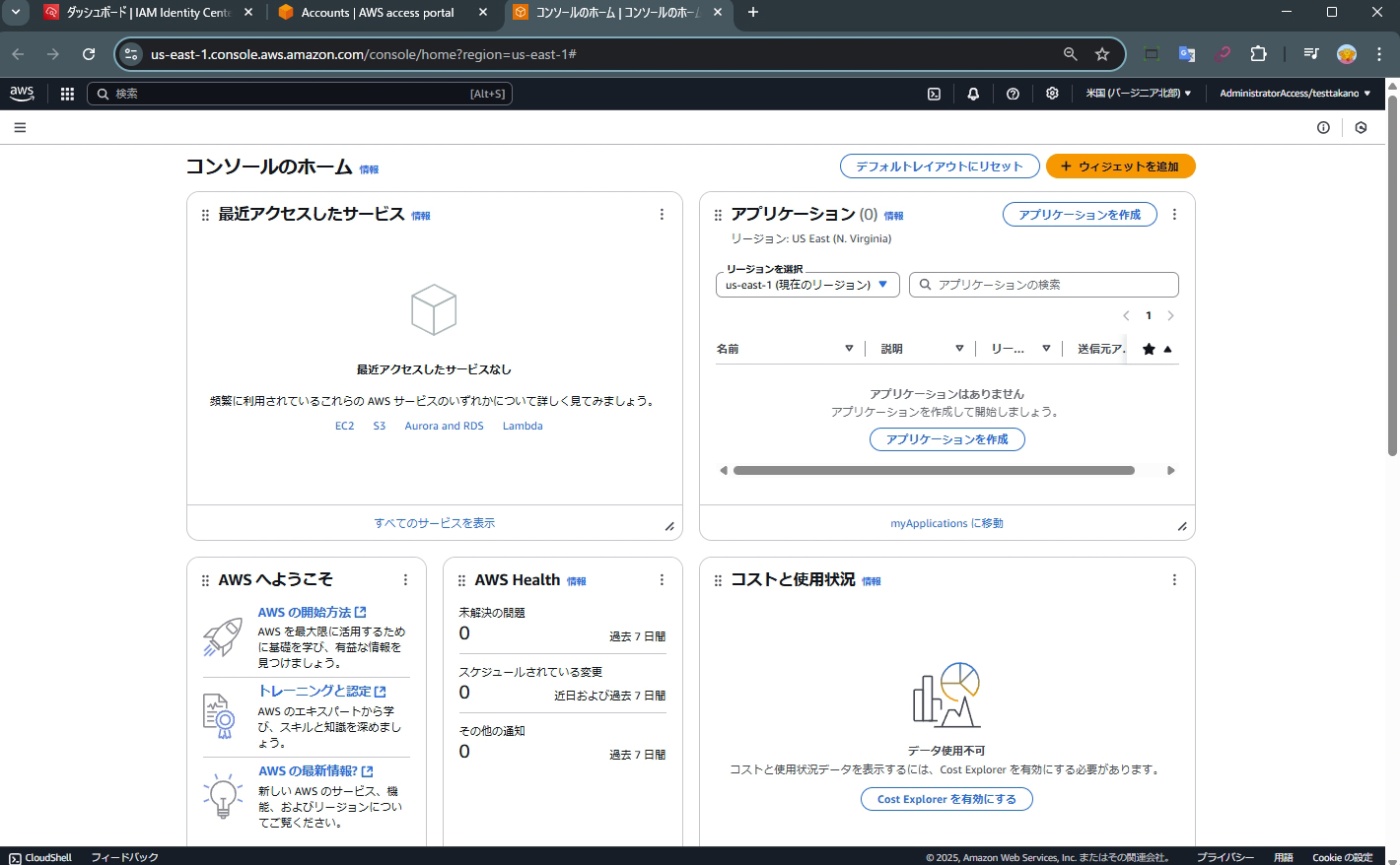Open the region selector 米国 (バージニア北部)
This screenshot has width=1400, height=865.
[1139, 94]
